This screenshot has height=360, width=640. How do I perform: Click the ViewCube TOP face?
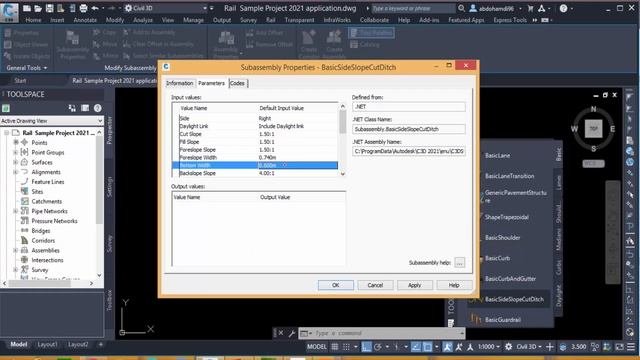(593, 129)
